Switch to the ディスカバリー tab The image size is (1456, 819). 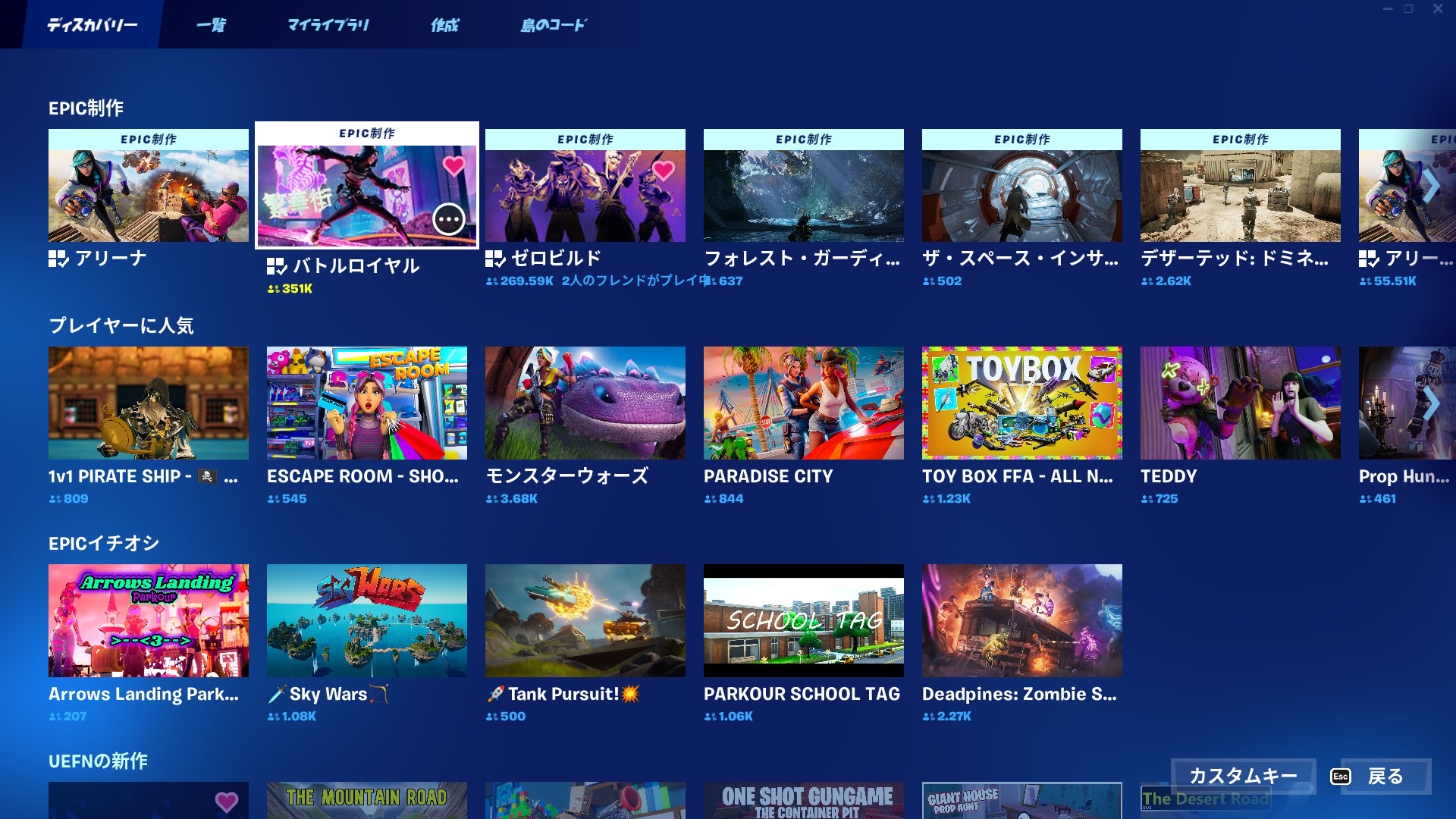[x=92, y=24]
